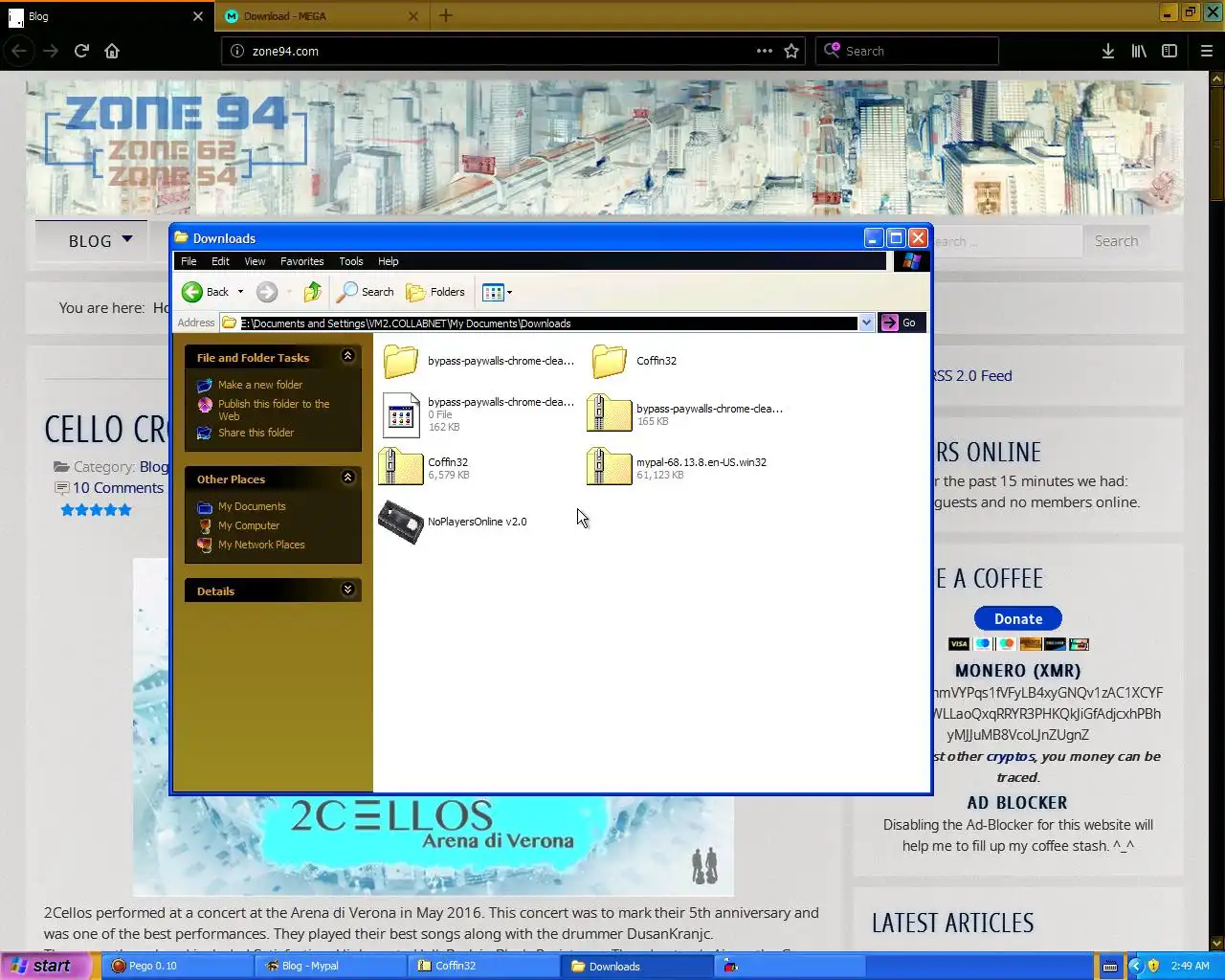Open My Documents from Other Places
This screenshot has height=980, width=1225.
click(x=252, y=506)
